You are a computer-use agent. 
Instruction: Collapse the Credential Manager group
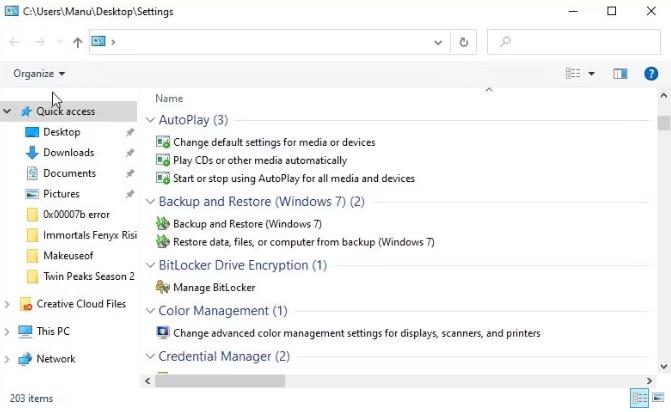150,356
